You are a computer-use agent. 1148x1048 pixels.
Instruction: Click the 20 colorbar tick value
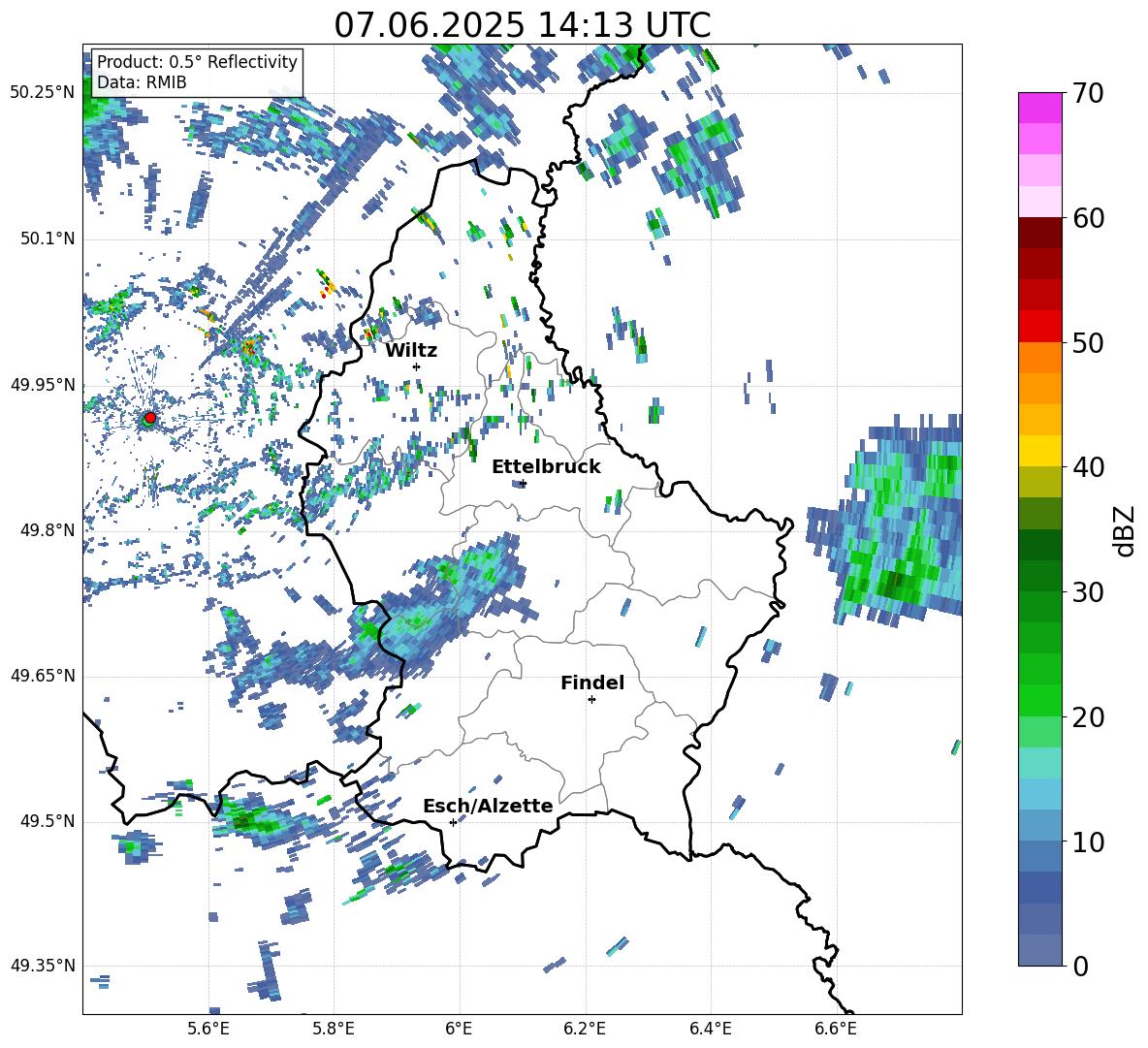[x=1087, y=717]
